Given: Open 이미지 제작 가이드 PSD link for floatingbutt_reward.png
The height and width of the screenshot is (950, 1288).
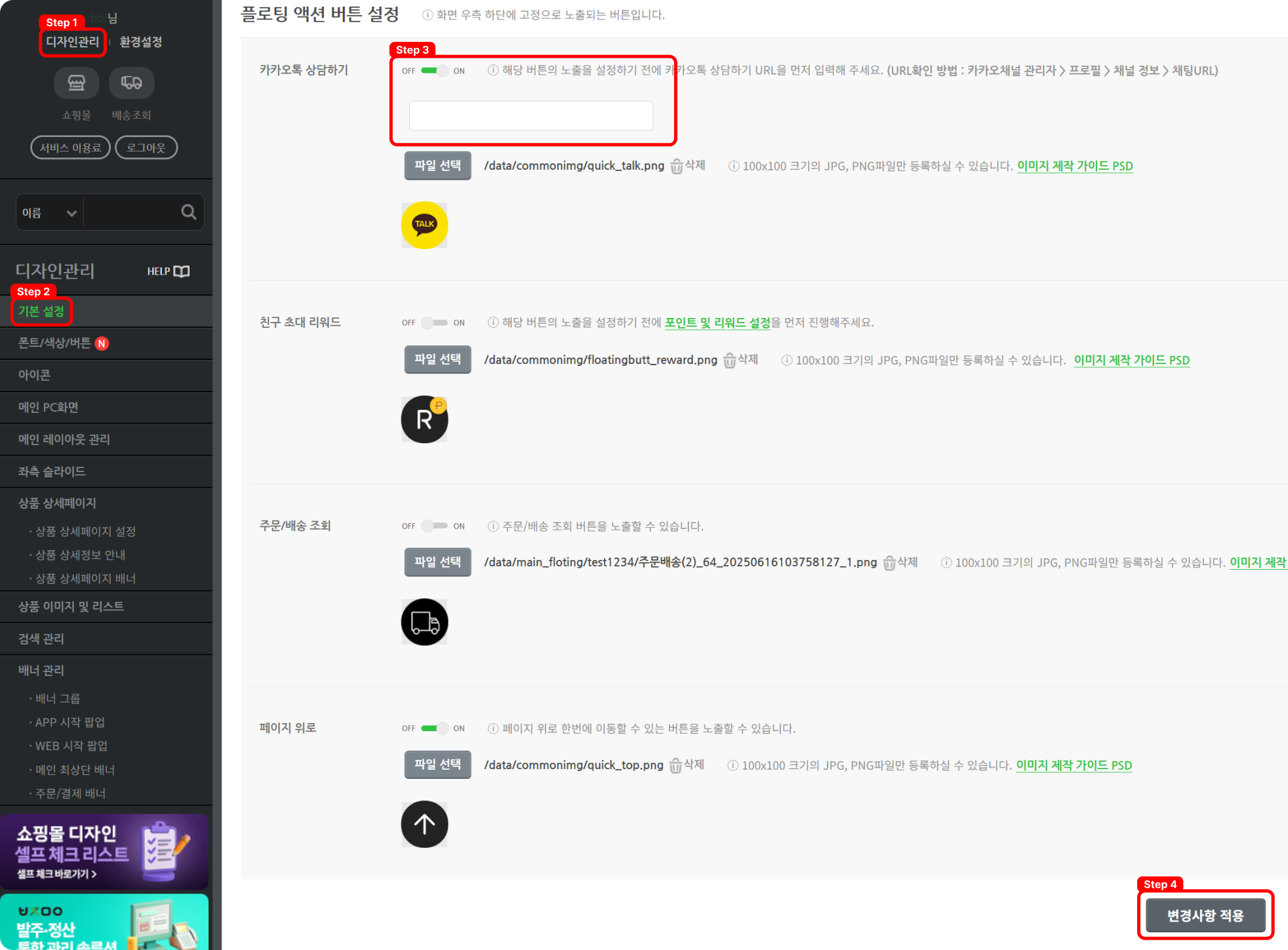Looking at the screenshot, I should pos(1132,360).
